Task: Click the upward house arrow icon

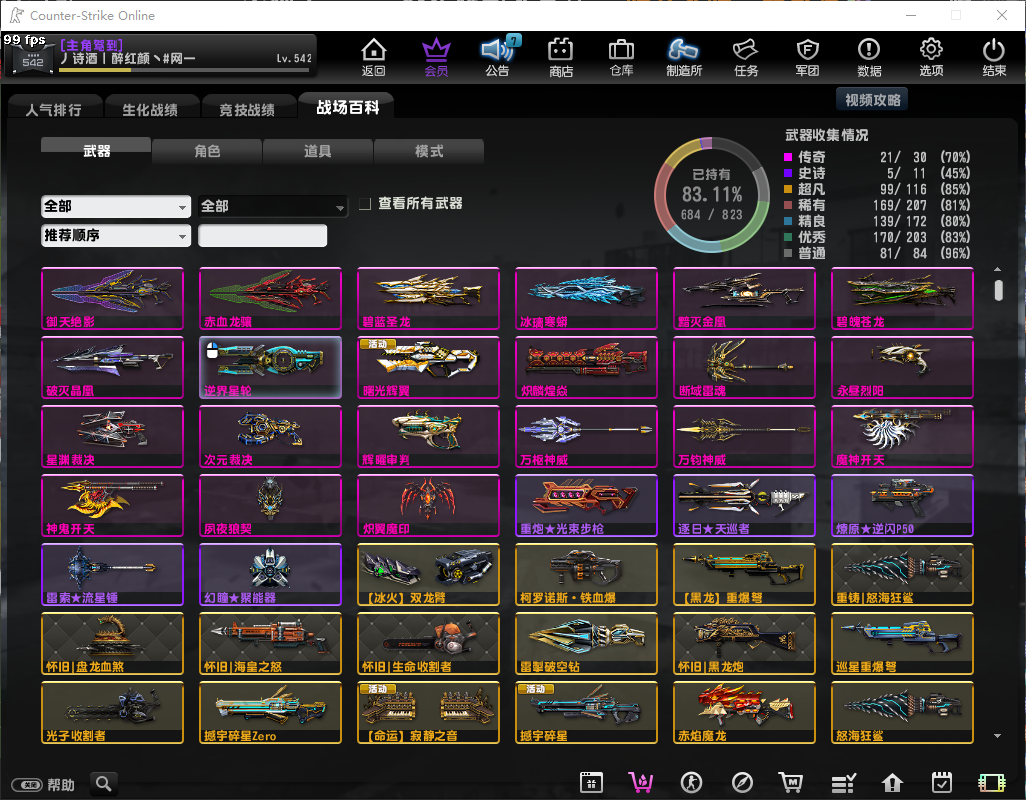Action: [892, 782]
